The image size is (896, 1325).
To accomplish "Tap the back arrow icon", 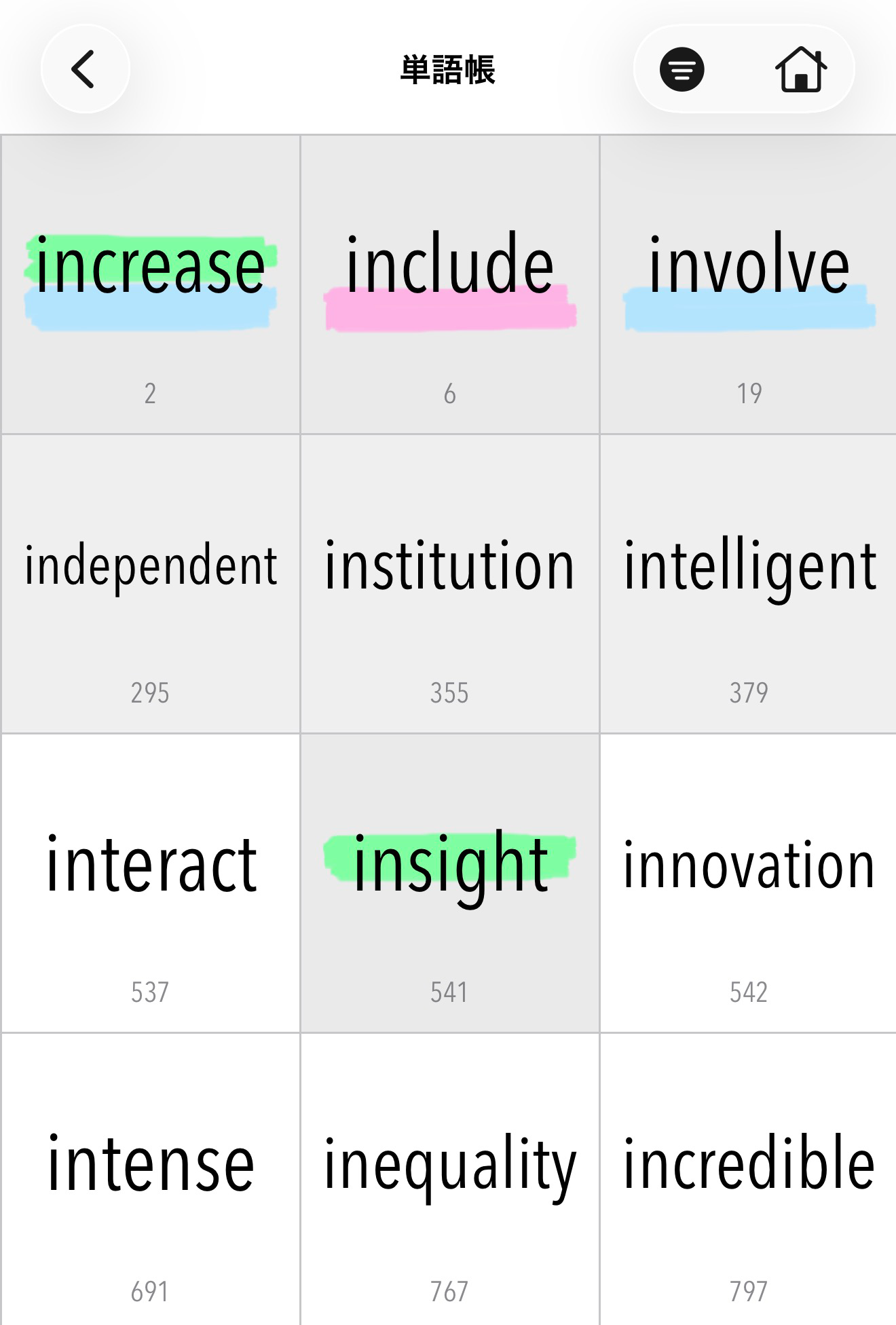I will 84,69.
